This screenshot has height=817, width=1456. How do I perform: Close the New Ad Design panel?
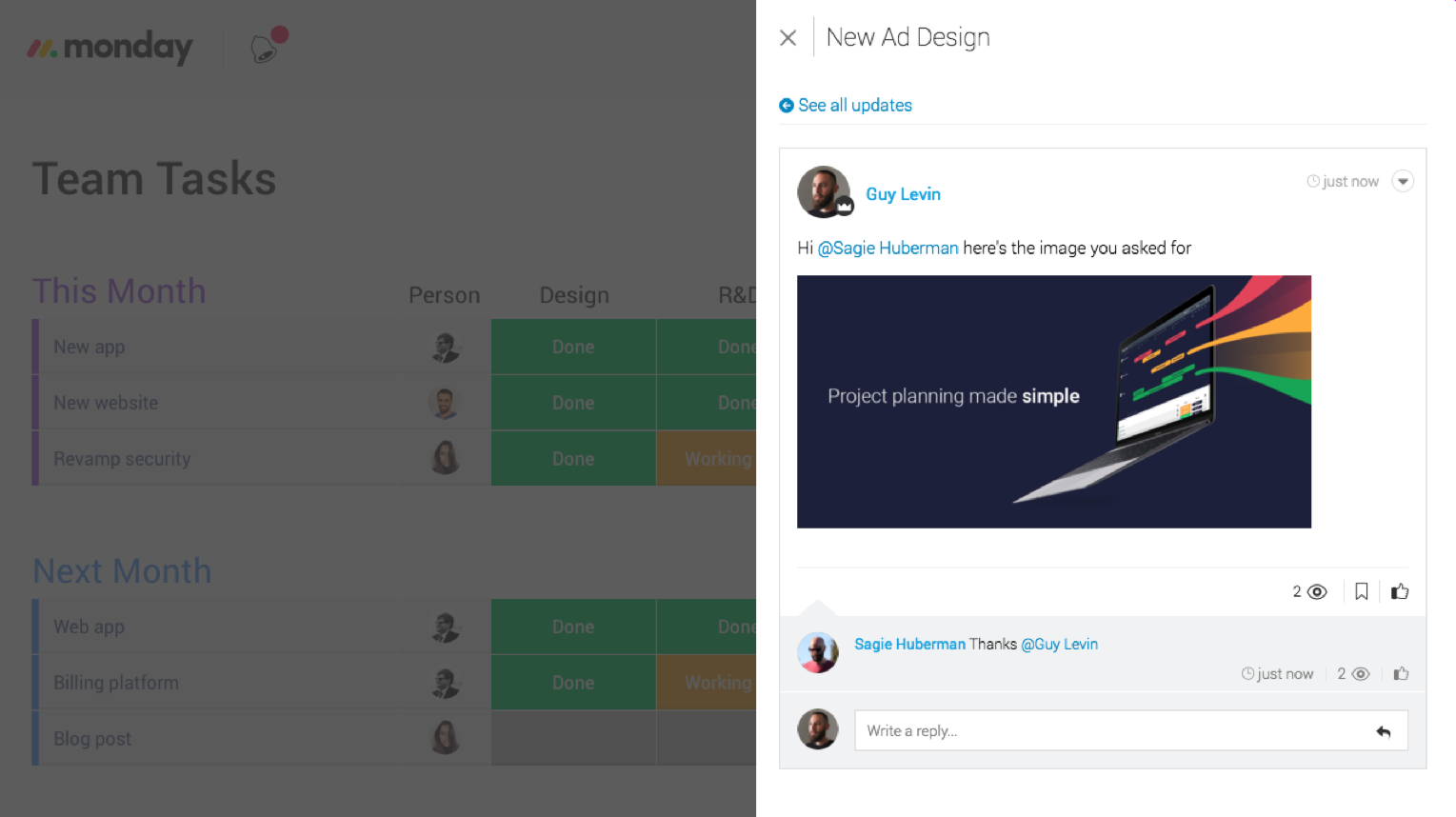(x=788, y=38)
